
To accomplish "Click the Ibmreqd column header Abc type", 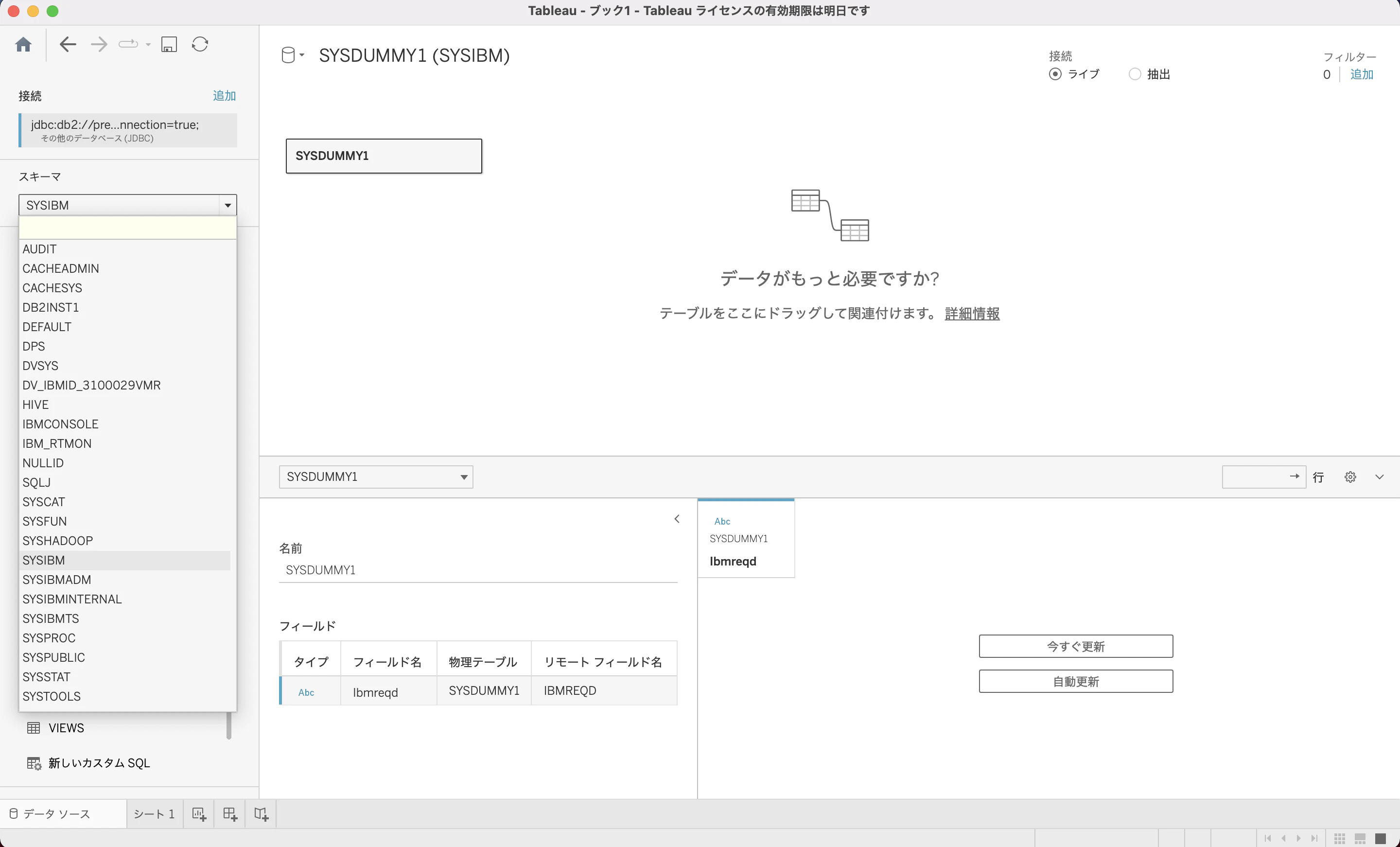I will [722, 521].
